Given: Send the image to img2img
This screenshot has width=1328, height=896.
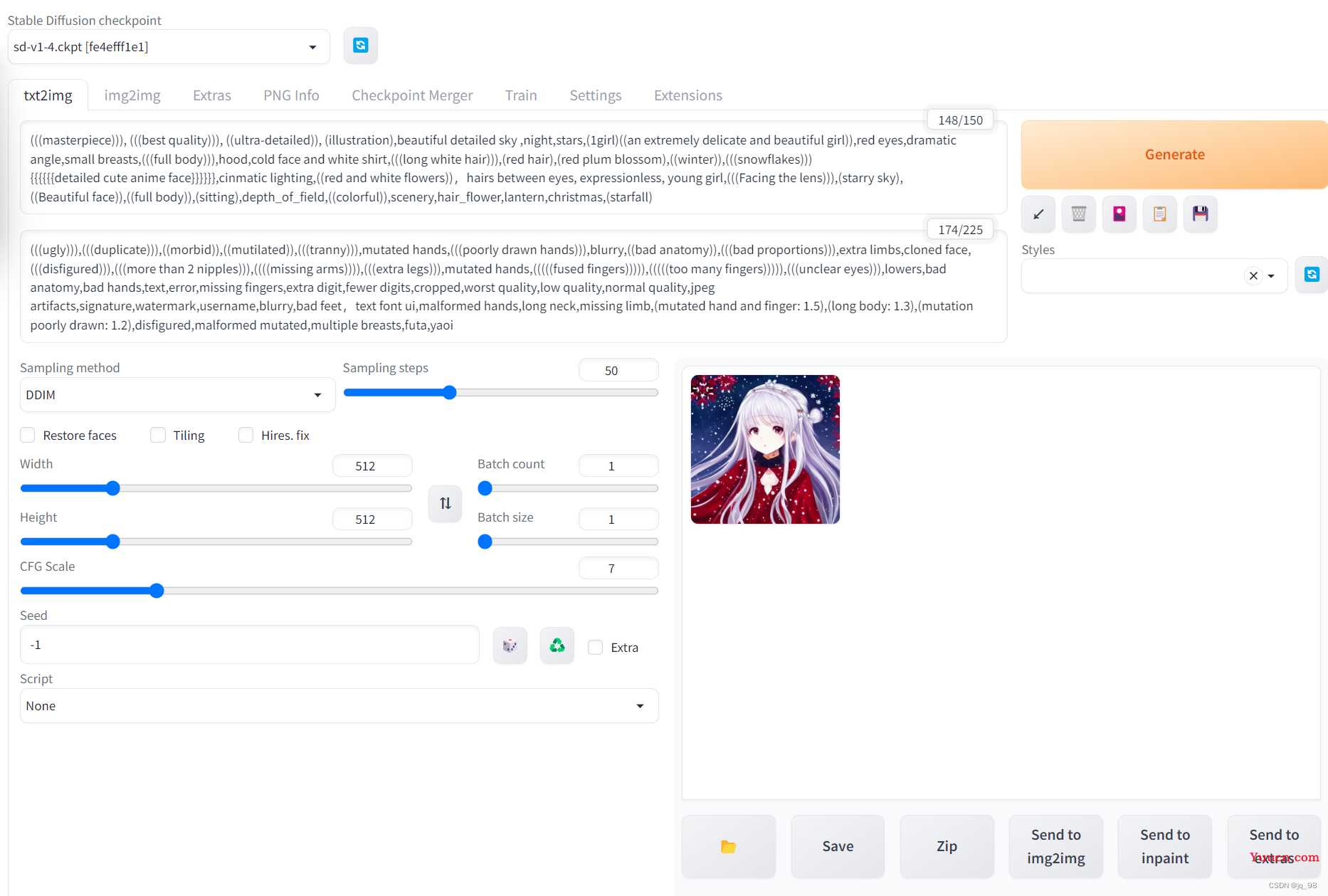Looking at the screenshot, I should tap(1055, 846).
